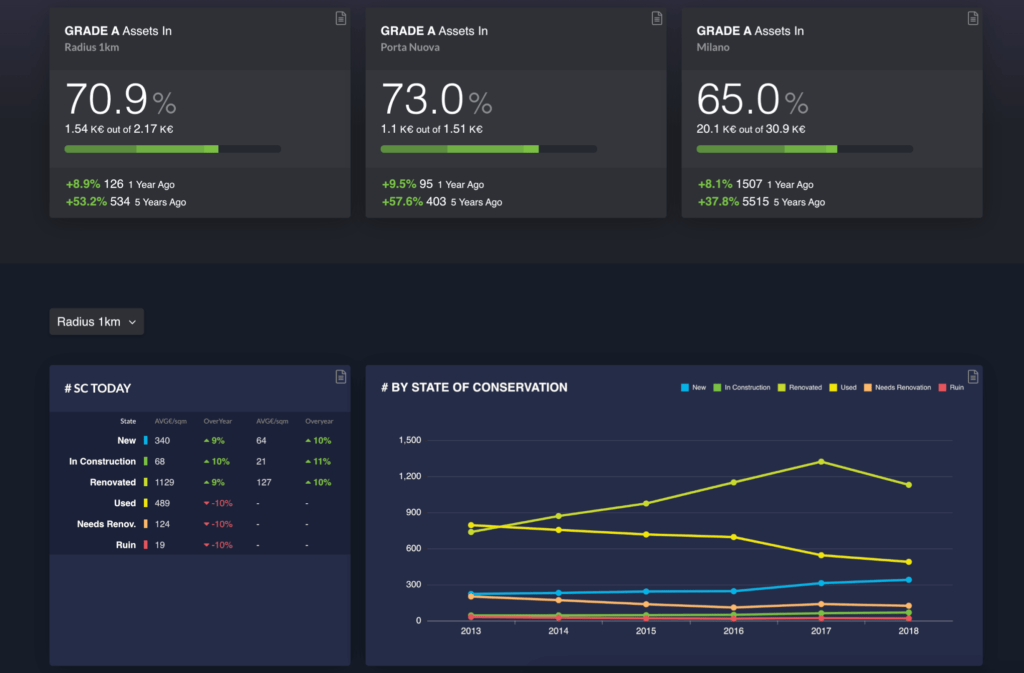This screenshot has width=1024, height=673.
Task: Toggle Needs Renovation legend entry
Action: 898,387
